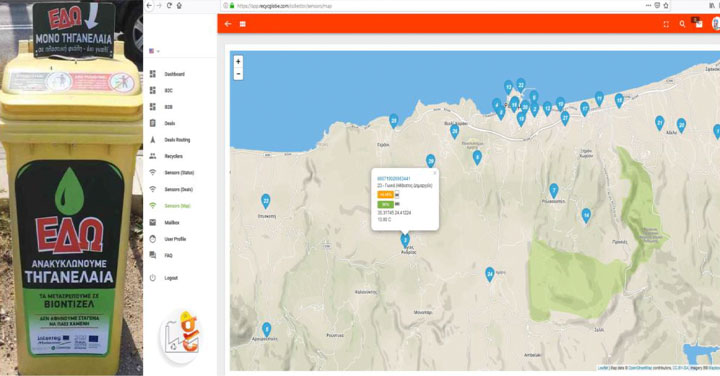Enter fullscreen using the header expand icon
This screenshot has width=720, height=376.
666,24
